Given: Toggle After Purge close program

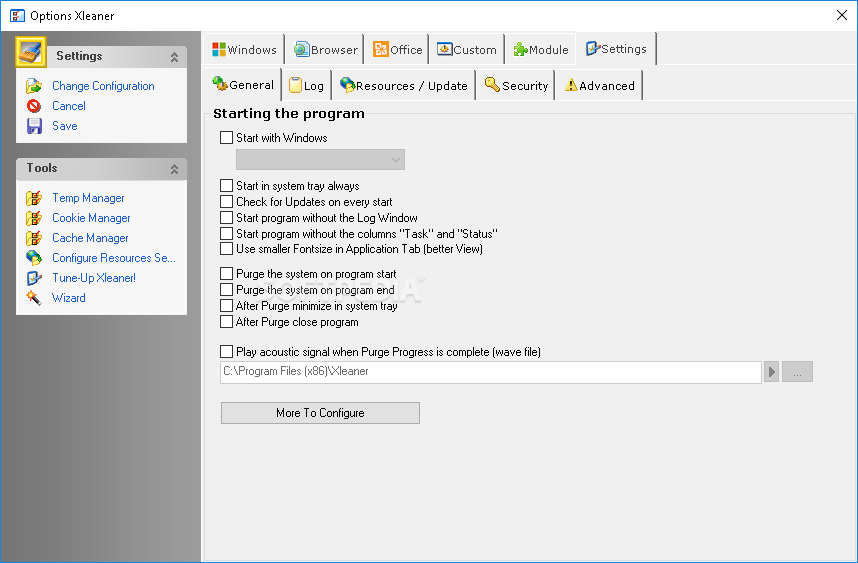Looking at the screenshot, I should [227, 322].
